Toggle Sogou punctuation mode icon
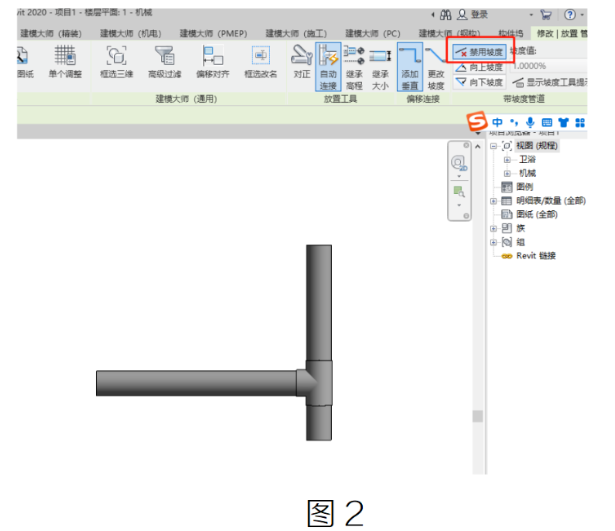Viewport: 615px width, 531px height. pyautogui.click(x=514, y=122)
